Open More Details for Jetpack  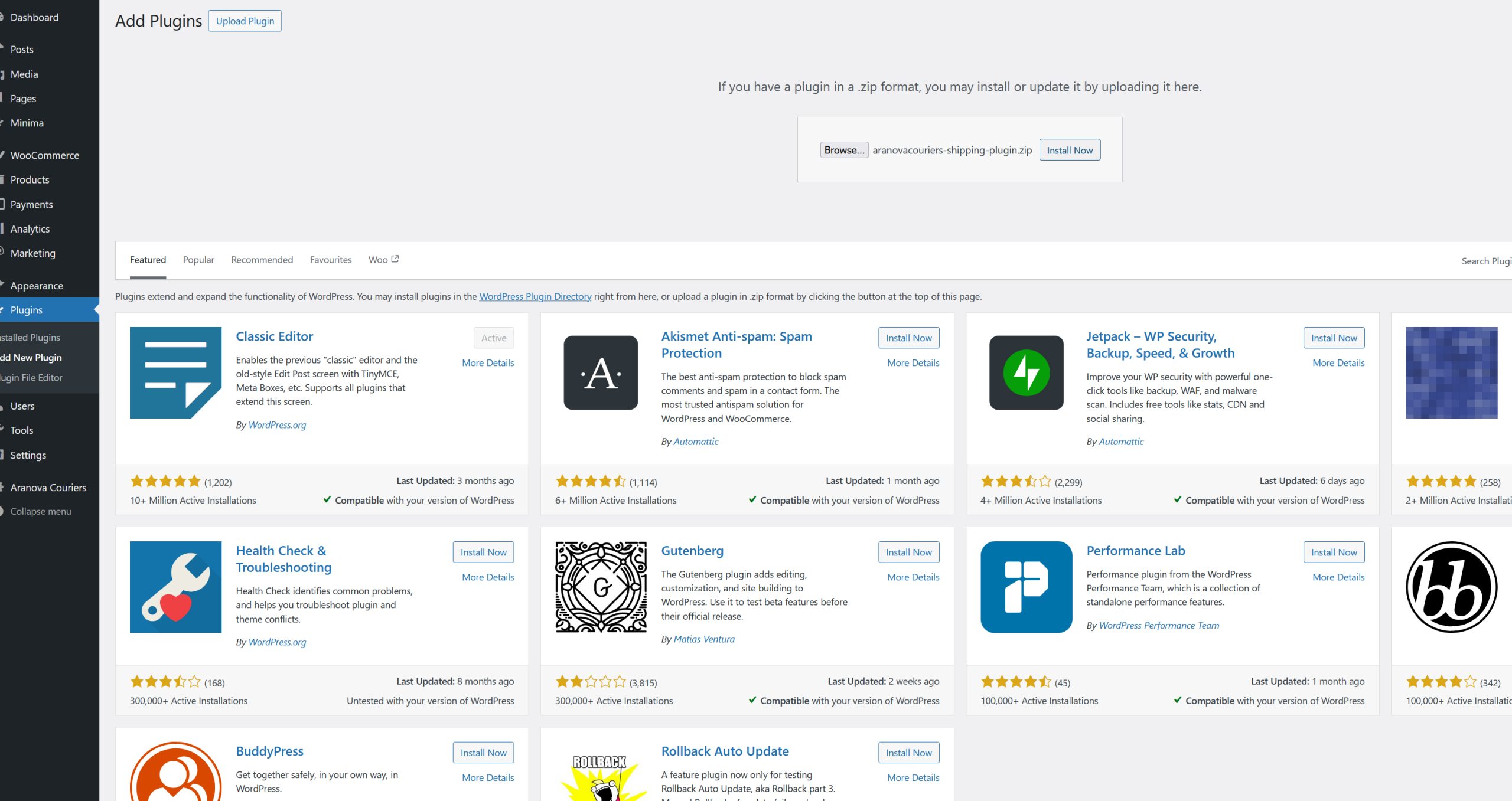1338,362
